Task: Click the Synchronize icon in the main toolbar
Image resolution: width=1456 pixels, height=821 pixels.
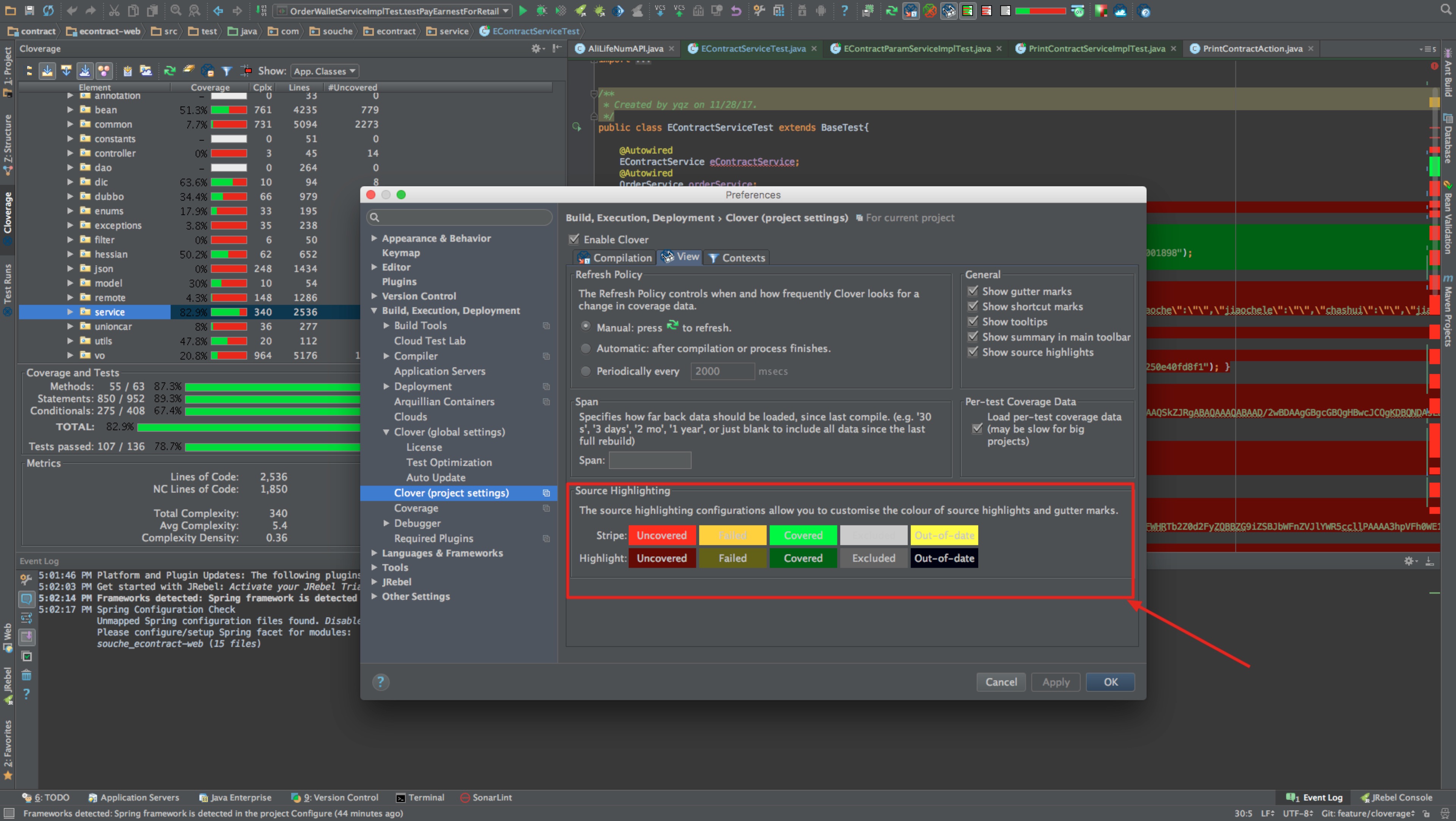Action: pos(49,11)
